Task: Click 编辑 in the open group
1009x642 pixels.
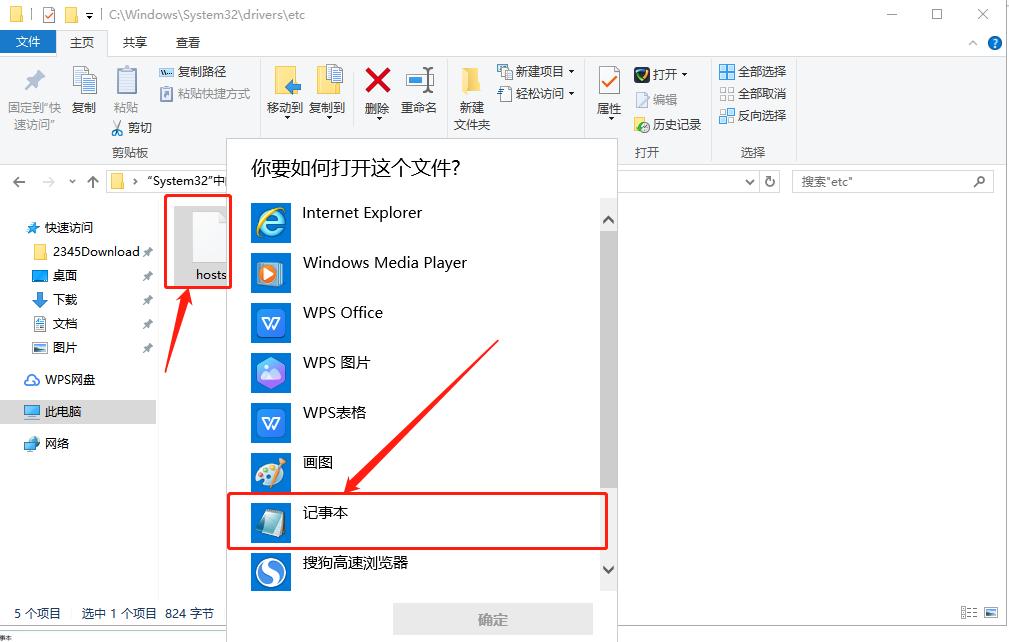Action: (656, 100)
